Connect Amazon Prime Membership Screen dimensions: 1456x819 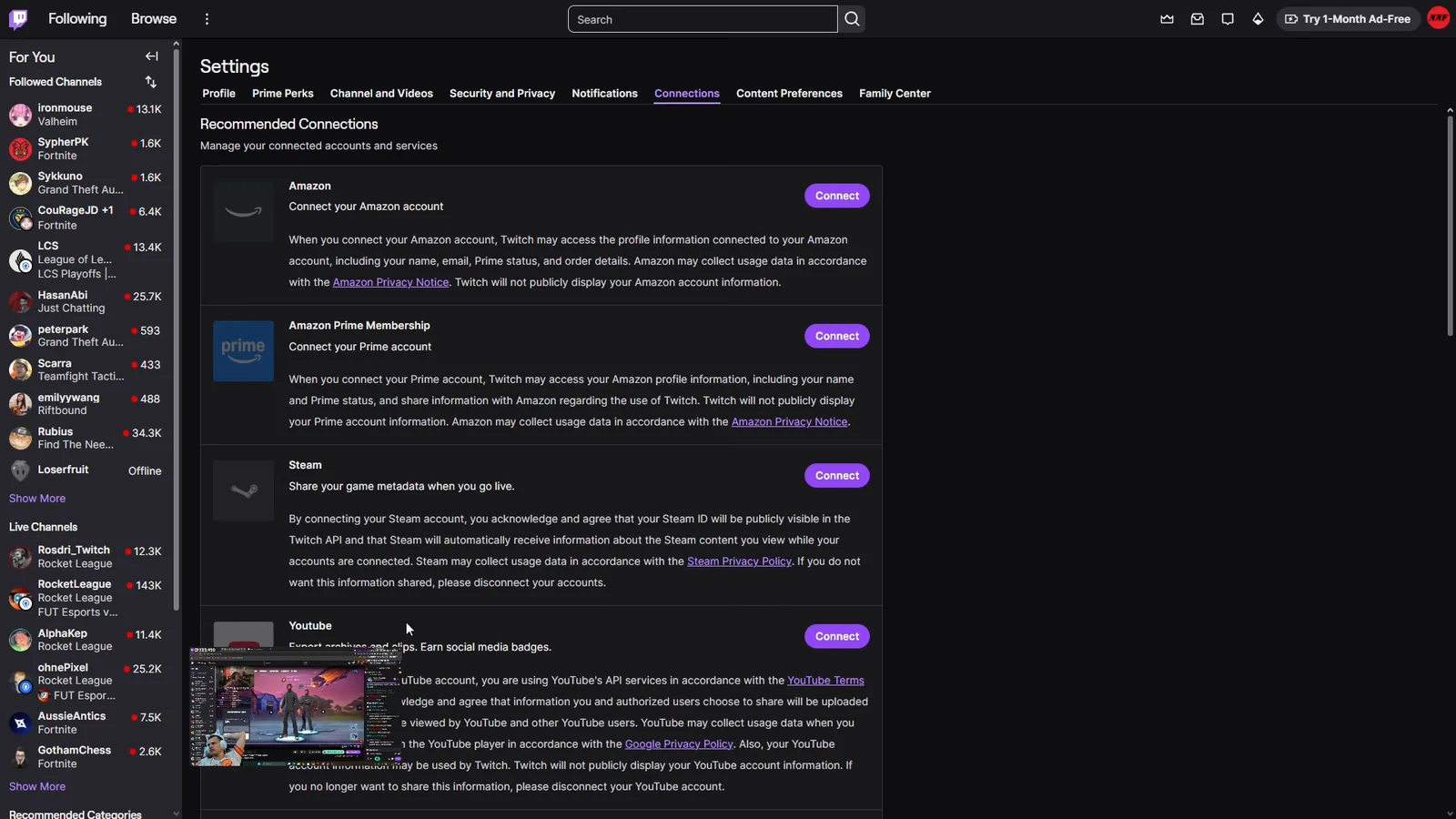pyautogui.click(x=837, y=336)
